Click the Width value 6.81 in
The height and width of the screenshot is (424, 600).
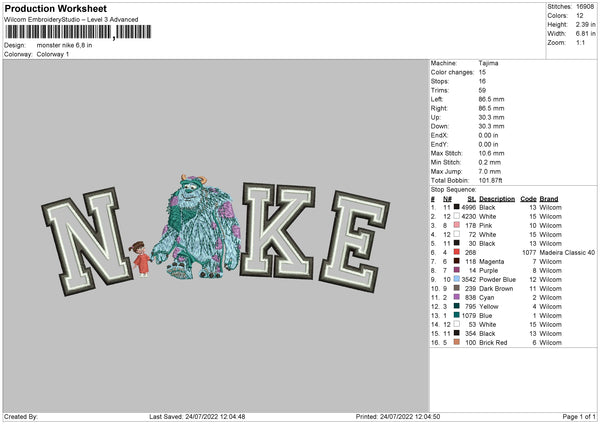(585, 34)
